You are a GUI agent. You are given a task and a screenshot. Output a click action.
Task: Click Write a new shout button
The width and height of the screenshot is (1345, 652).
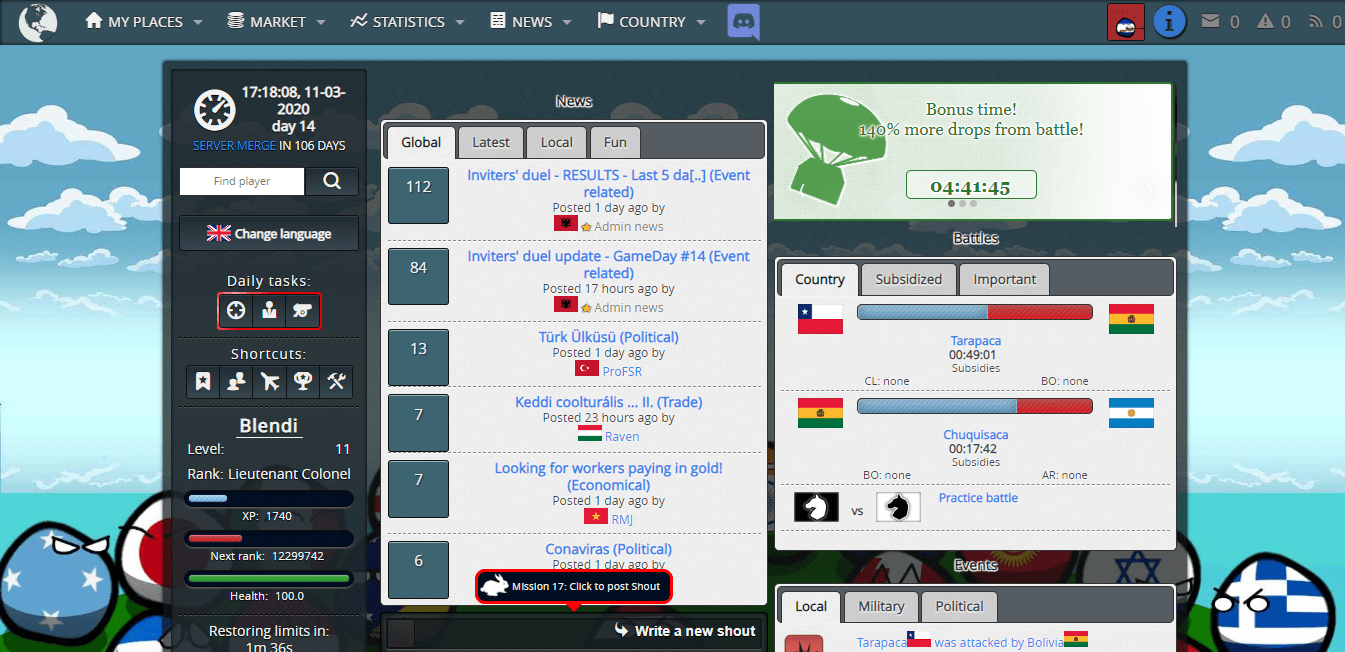click(x=685, y=631)
